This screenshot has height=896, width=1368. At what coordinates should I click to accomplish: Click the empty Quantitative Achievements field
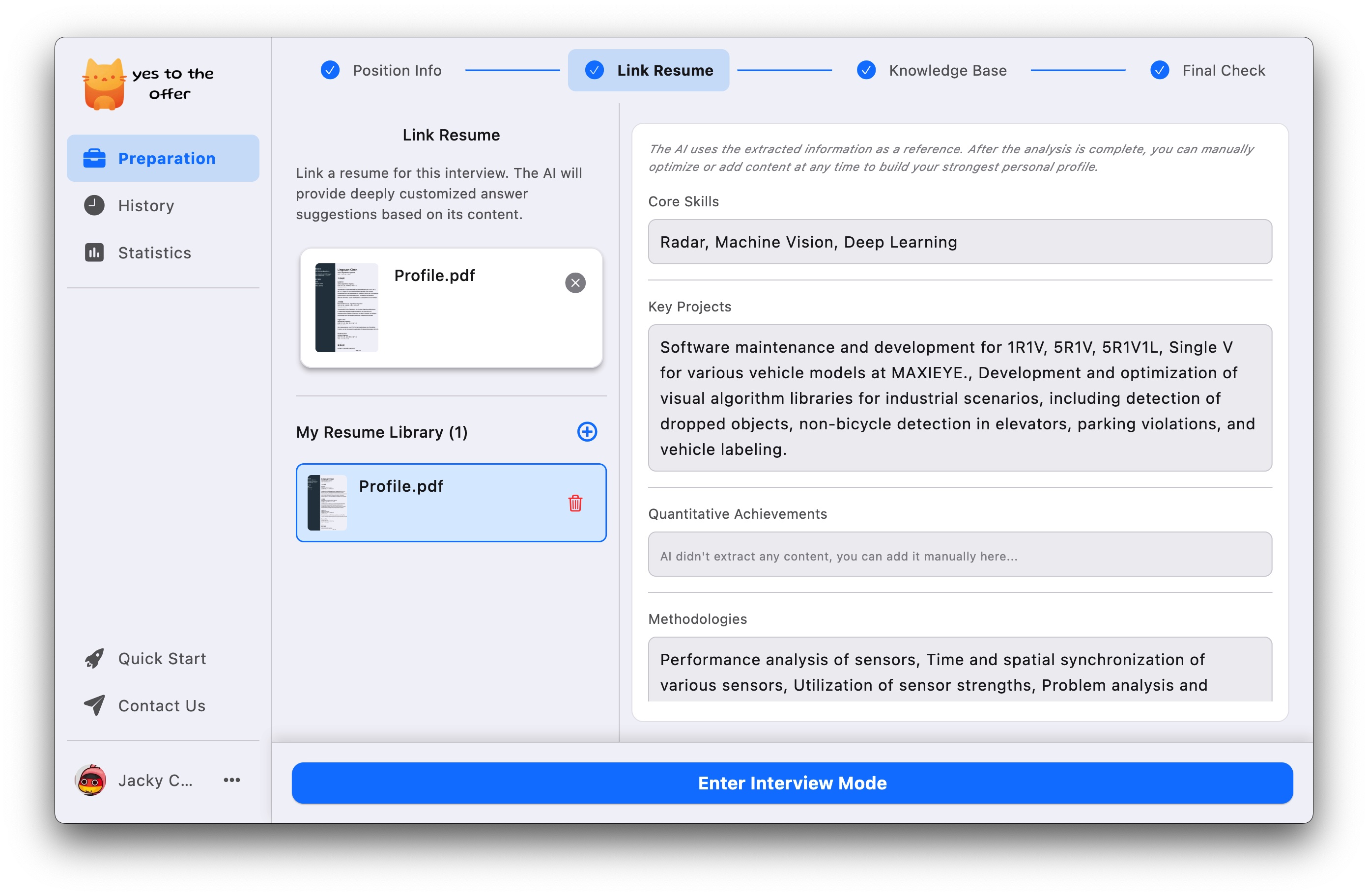pyautogui.click(x=959, y=555)
